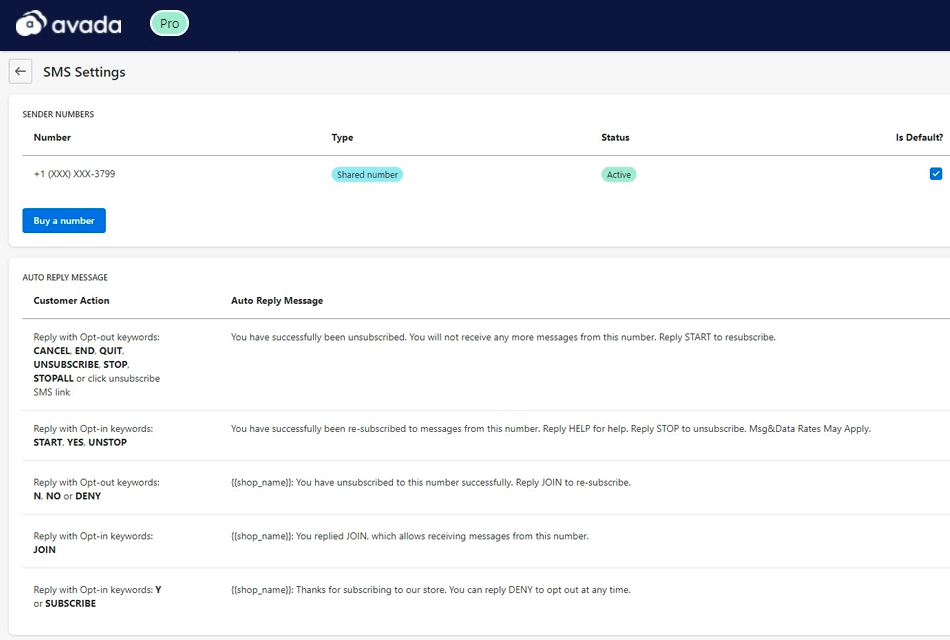Uncheck the Is Default checkbox
Viewport: 950px width, 640px height.
pos(935,174)
